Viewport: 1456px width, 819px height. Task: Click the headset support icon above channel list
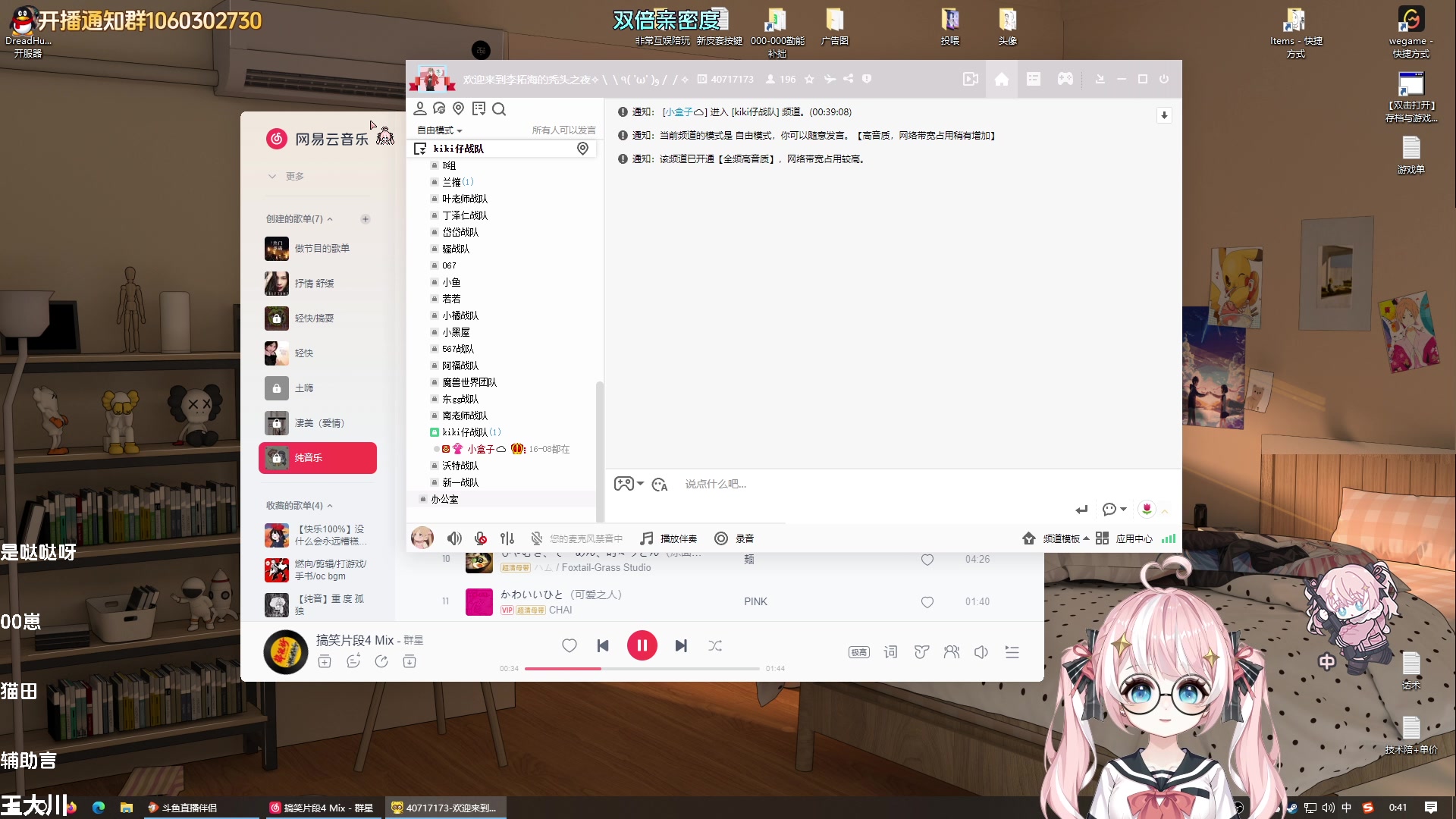439,108
